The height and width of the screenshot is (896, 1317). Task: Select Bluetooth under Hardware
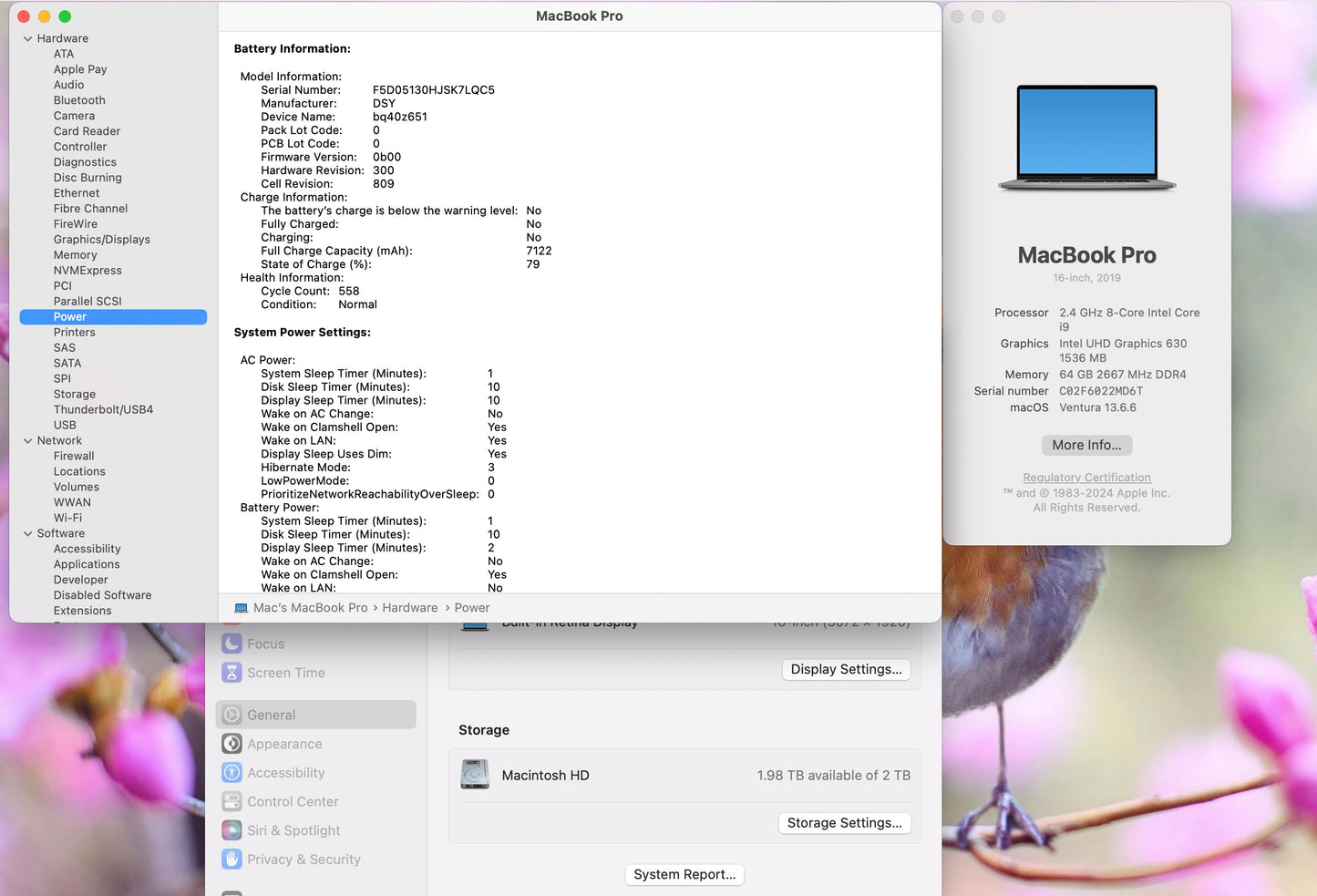coord(79,100)
